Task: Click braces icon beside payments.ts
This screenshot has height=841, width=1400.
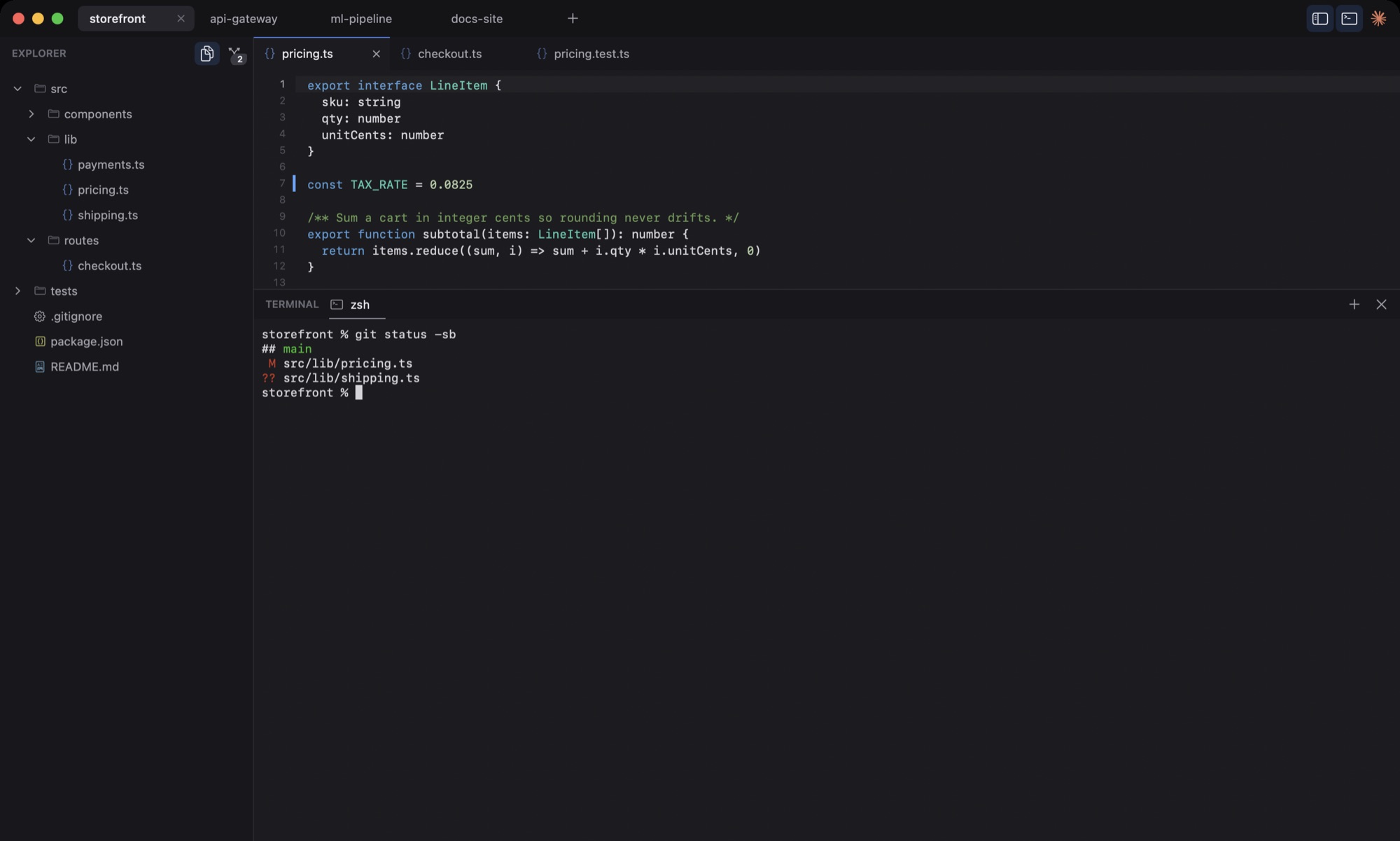Action: pyautogui.click(x=67, y=165)
